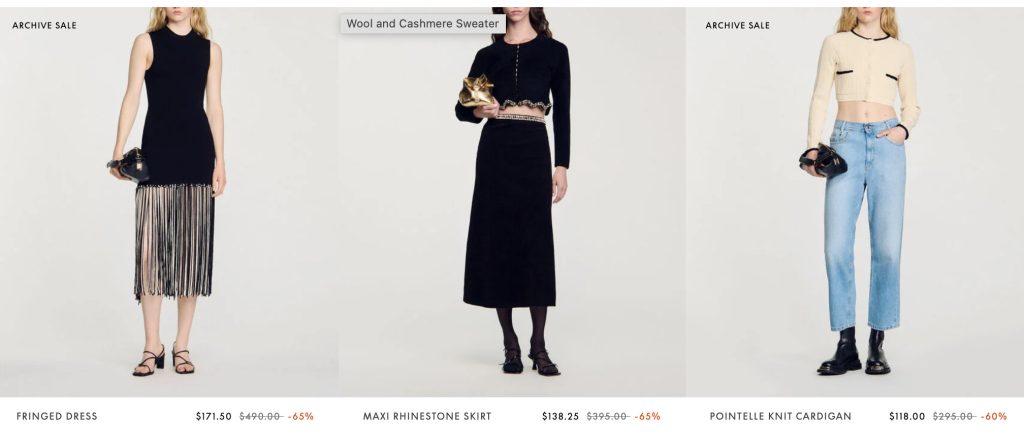Click the Wool and Cashmere Sweater tooltip
Screen dimensions: 1024x441
422,23
